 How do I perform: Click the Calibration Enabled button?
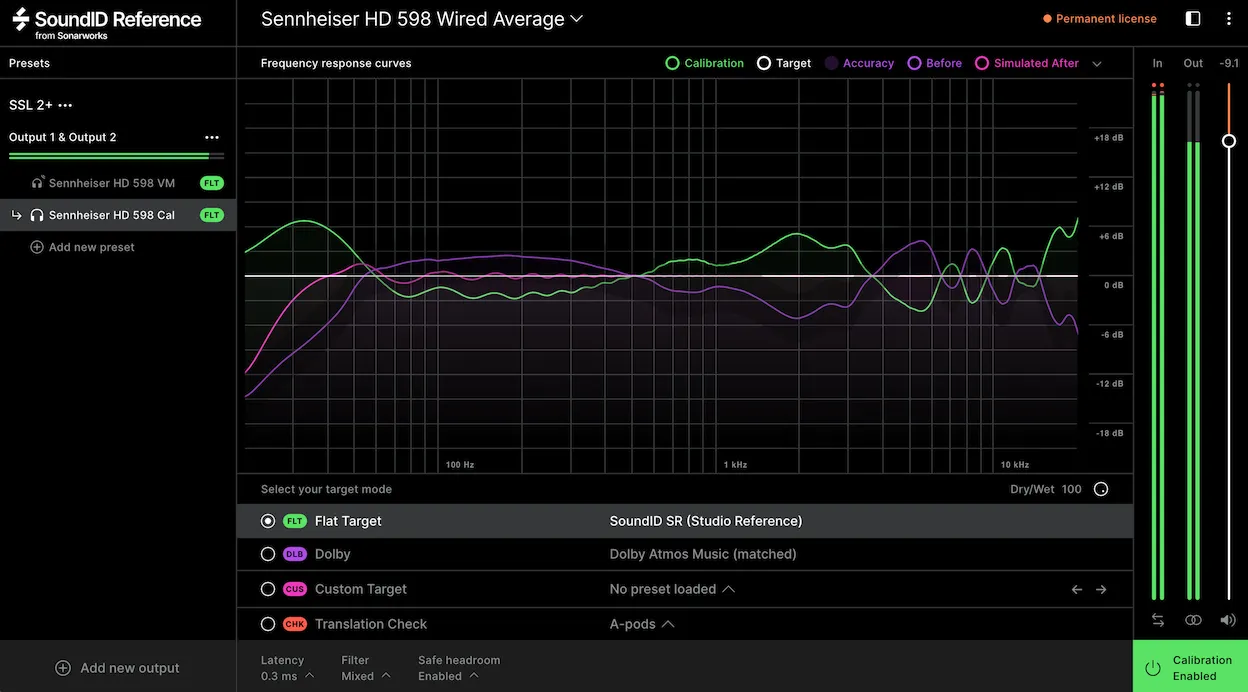click(x=1190, y=667)
